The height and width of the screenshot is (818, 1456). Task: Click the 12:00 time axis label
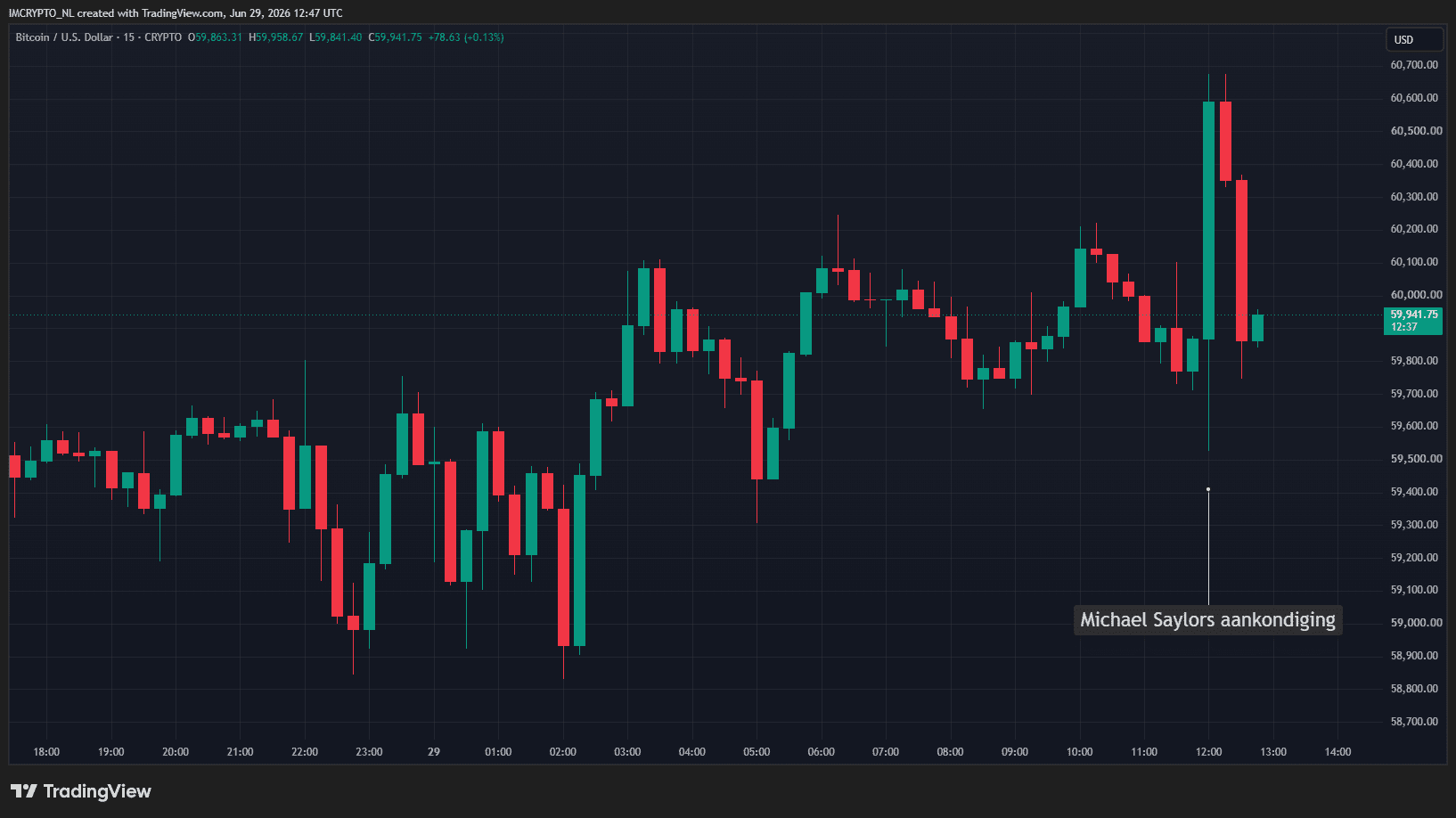point(1209,752)
